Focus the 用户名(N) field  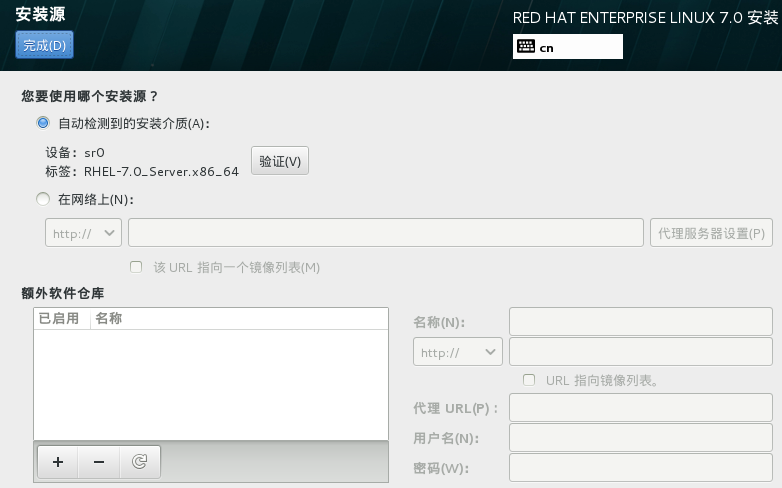click(641, 438)
